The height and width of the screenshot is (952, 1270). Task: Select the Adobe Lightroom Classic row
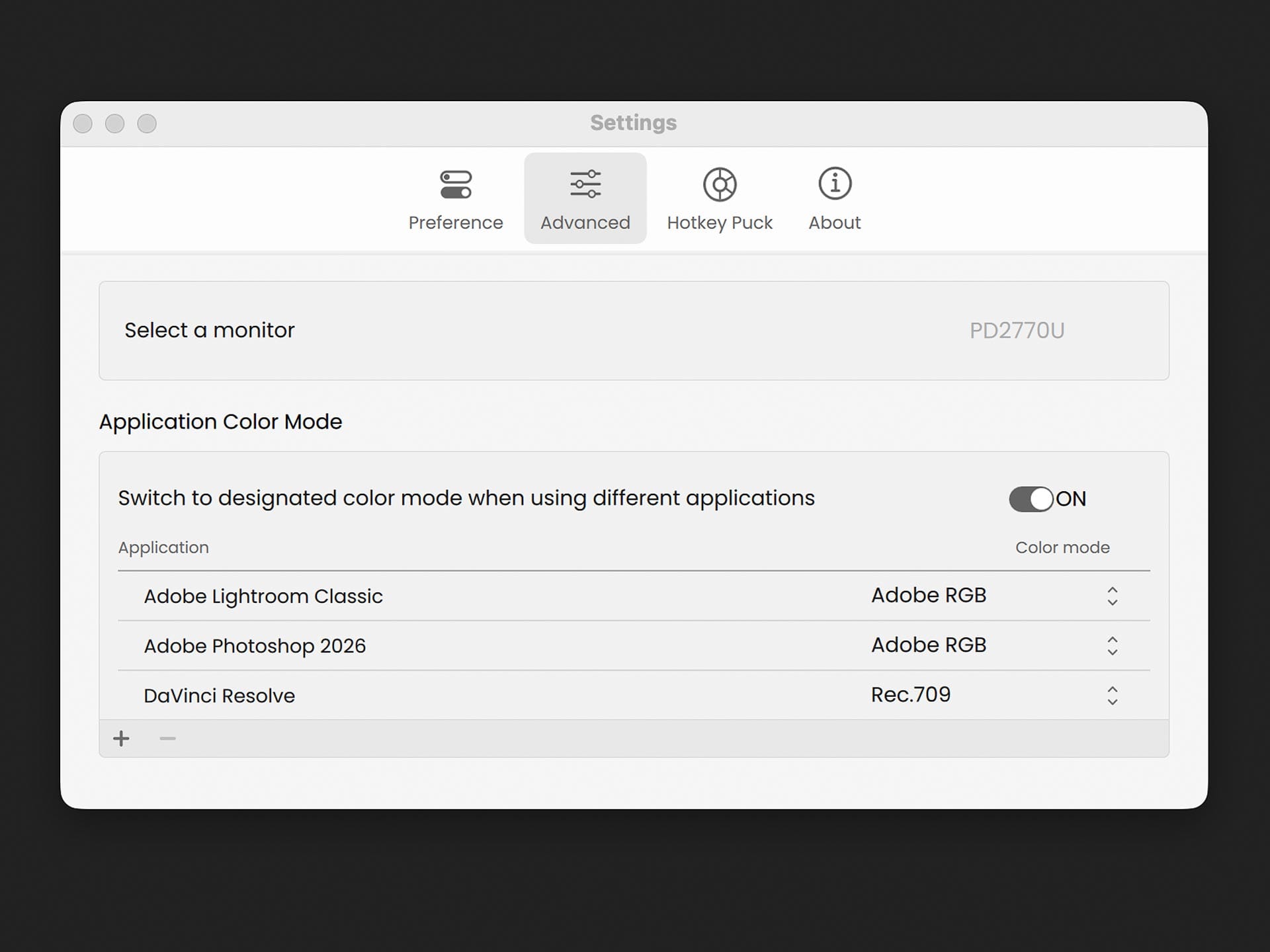tap(263, 596)
